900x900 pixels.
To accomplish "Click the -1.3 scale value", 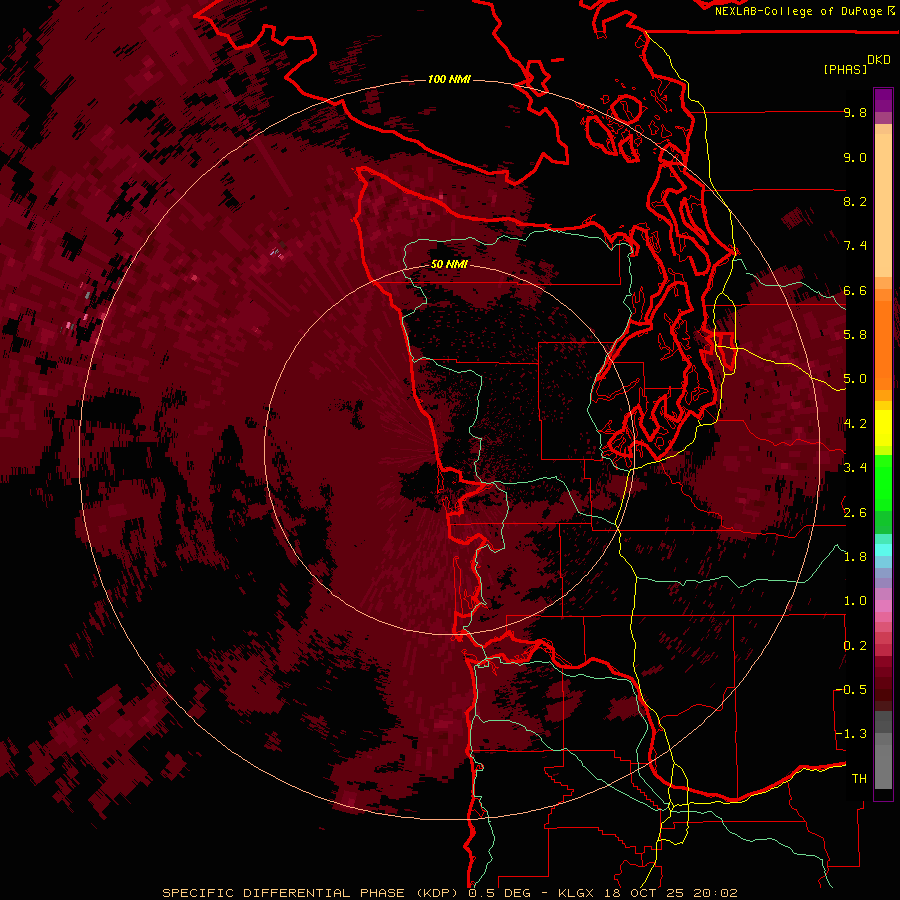I will [852, 734].
